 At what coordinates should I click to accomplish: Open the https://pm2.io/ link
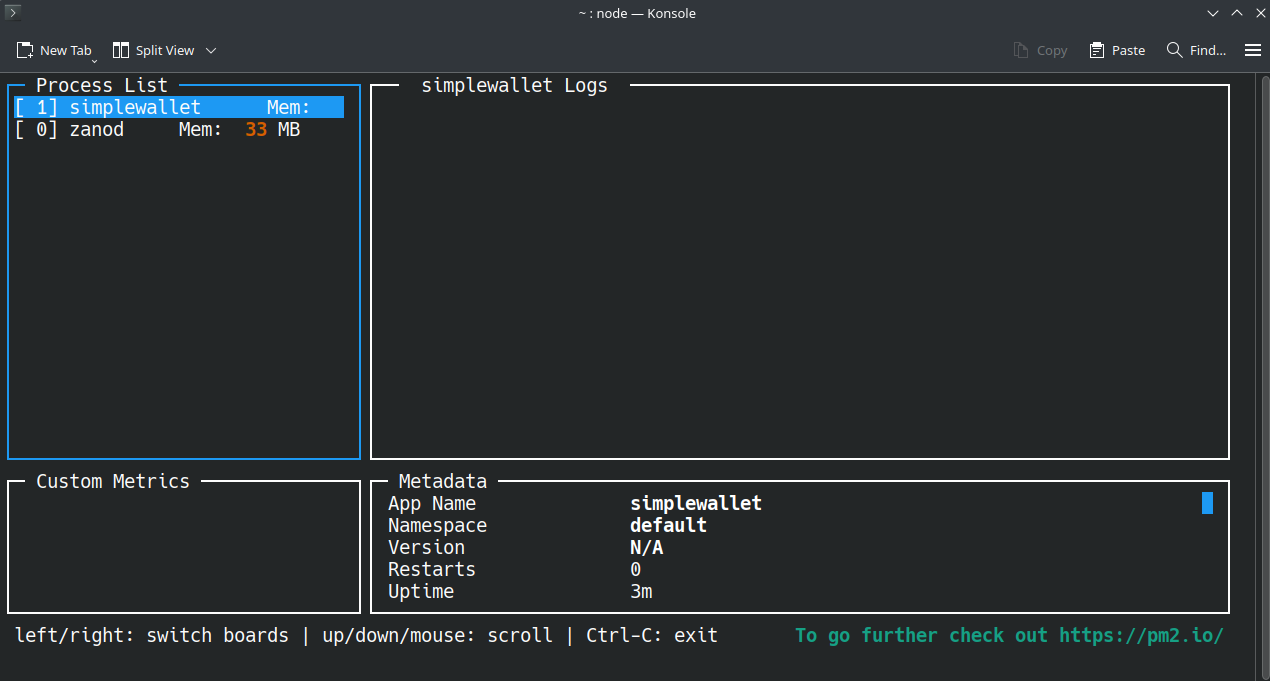[1140, 635]
